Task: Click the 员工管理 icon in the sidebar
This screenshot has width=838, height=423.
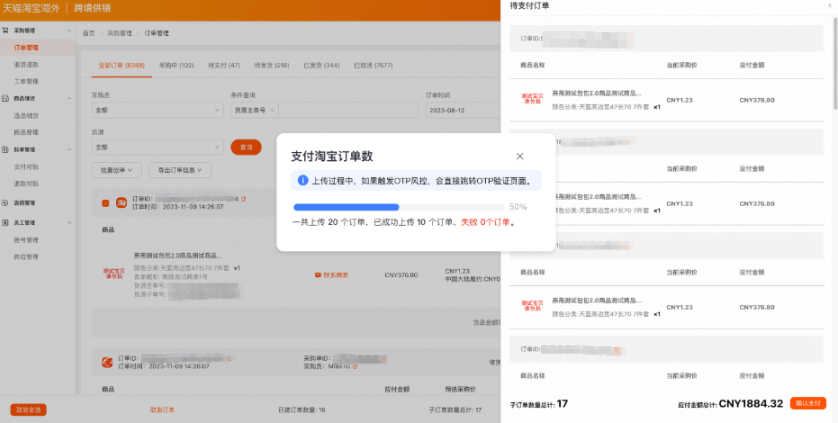Action: click(x=5, y=222)
